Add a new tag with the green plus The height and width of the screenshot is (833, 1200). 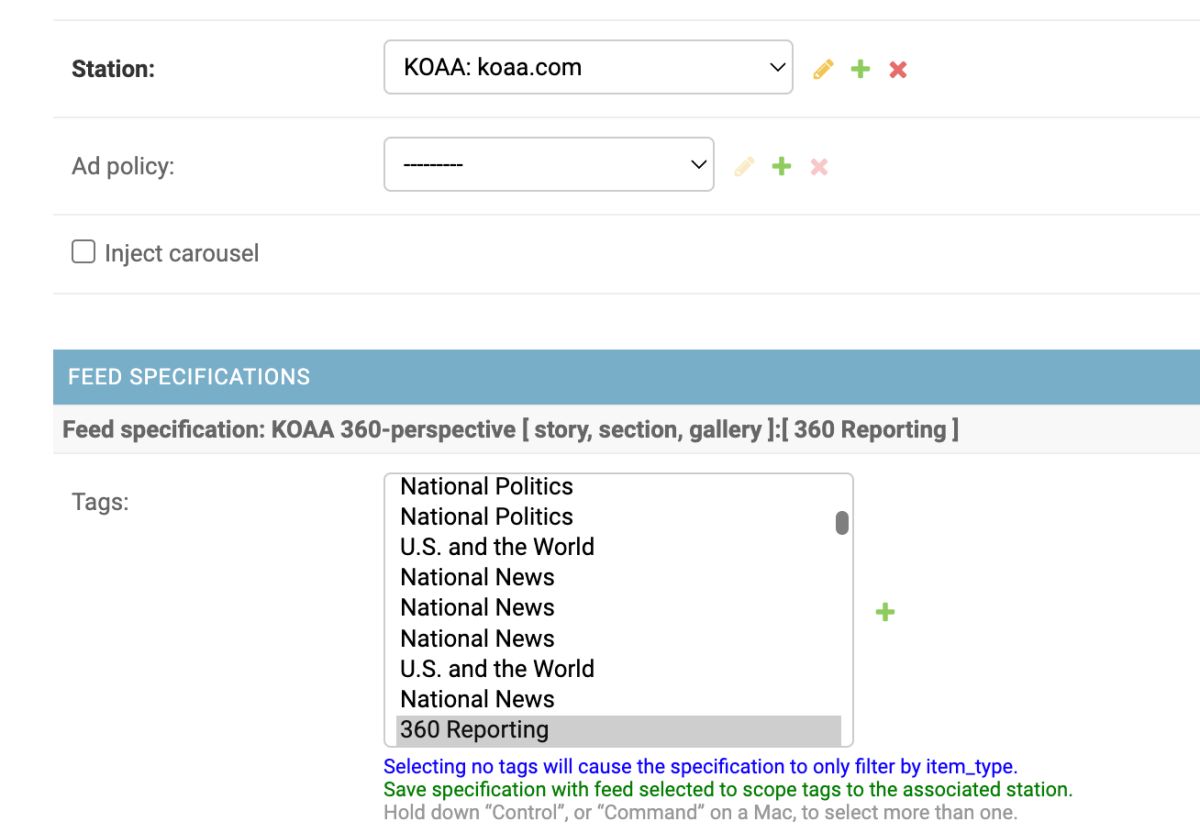click(x=885, y=612)
